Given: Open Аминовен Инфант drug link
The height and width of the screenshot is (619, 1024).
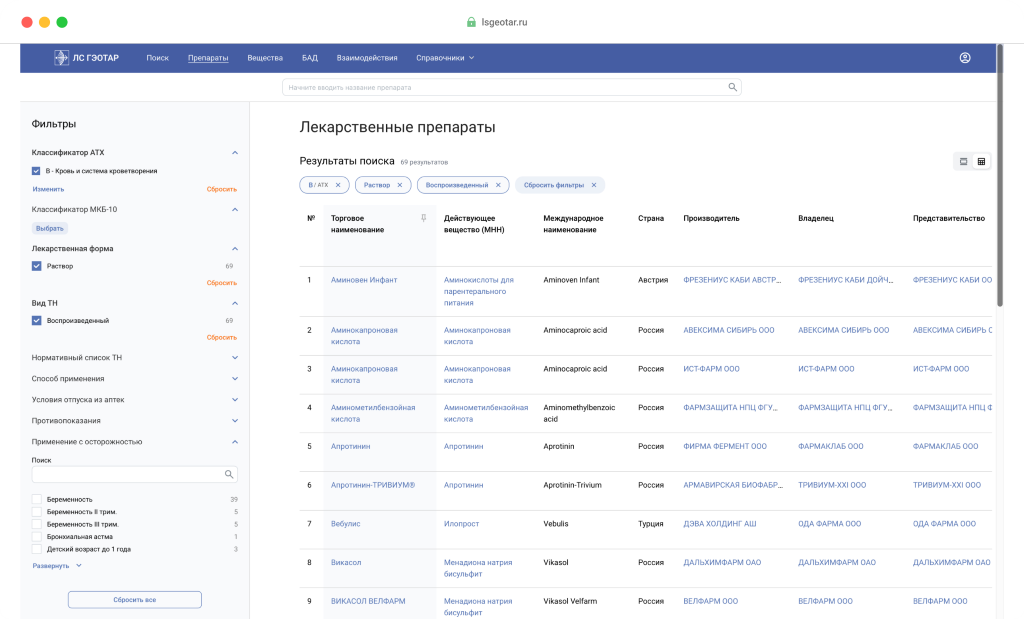Looking at the screenshot, I should (x=364, y=280).
